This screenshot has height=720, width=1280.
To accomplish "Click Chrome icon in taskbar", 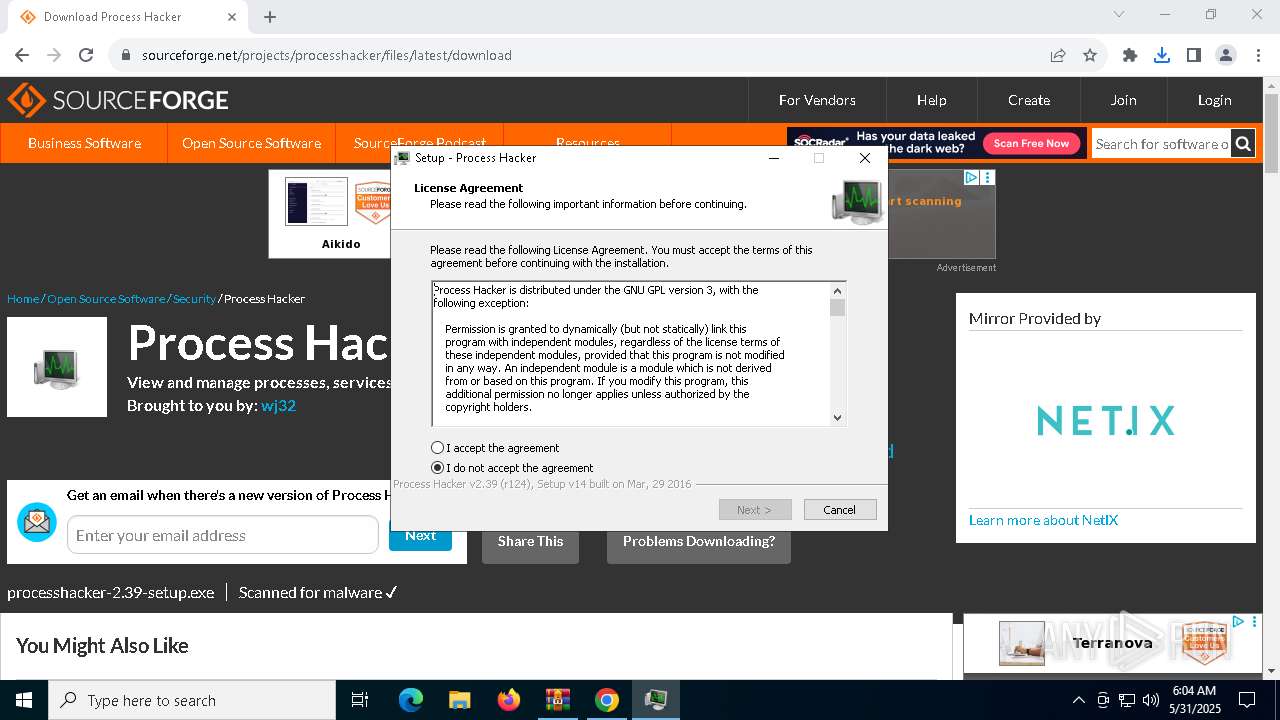I will coord(607,700).
